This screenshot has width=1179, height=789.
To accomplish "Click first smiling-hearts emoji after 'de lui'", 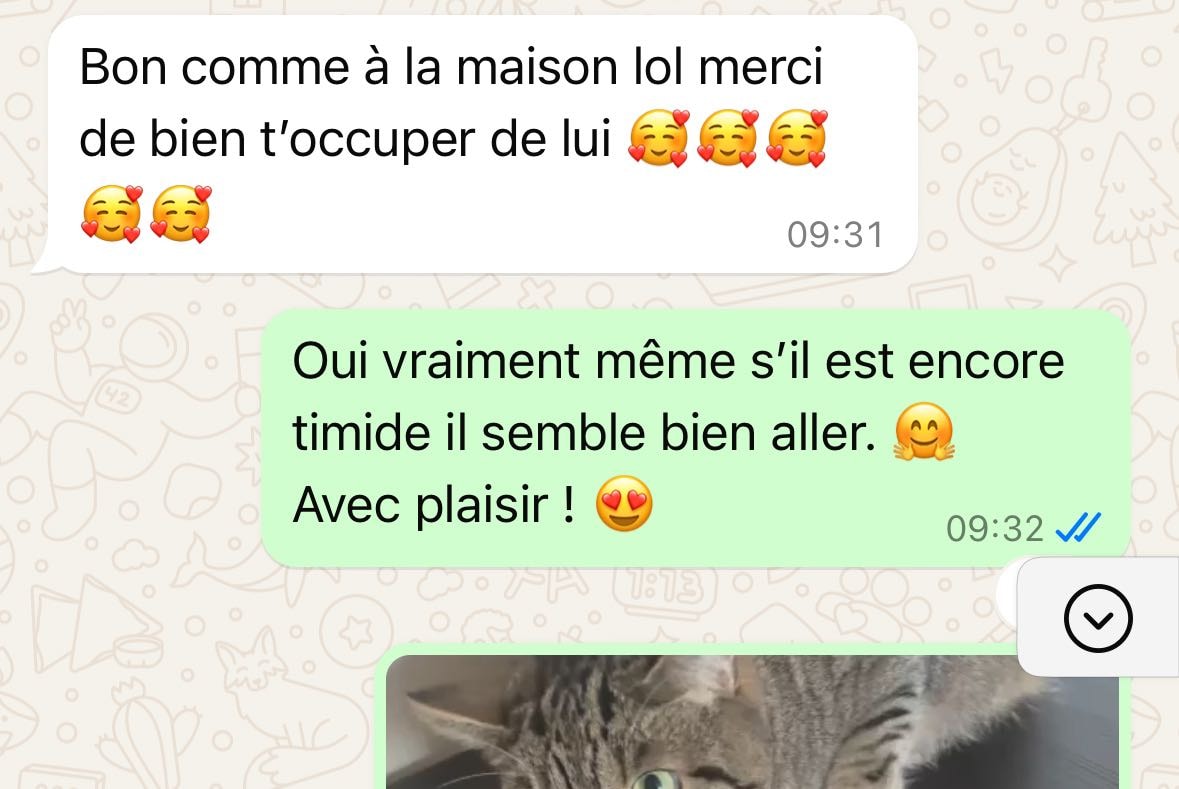I will tap(659, 138).
